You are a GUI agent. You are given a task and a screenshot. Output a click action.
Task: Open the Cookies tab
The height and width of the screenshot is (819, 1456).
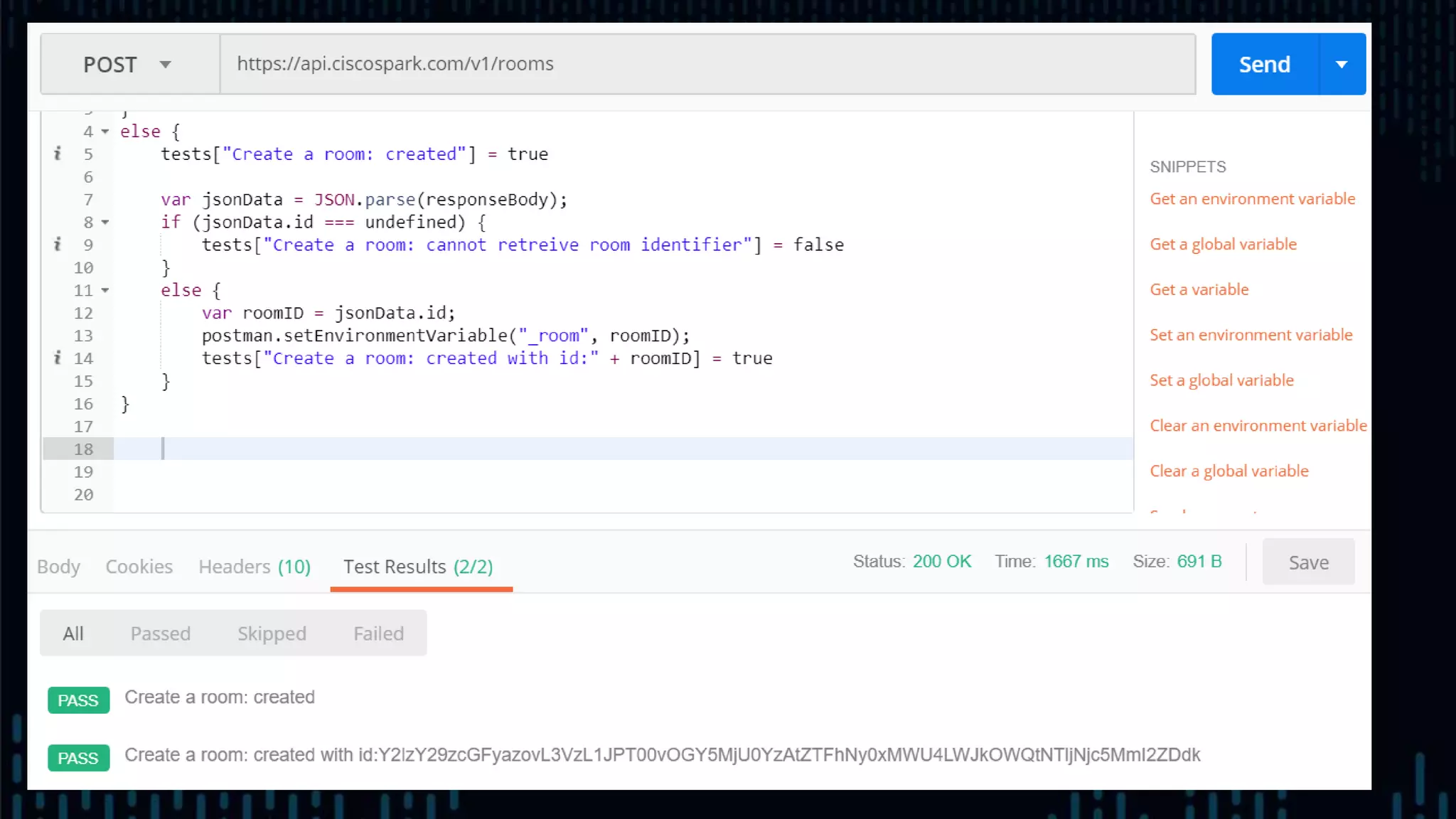139,567
